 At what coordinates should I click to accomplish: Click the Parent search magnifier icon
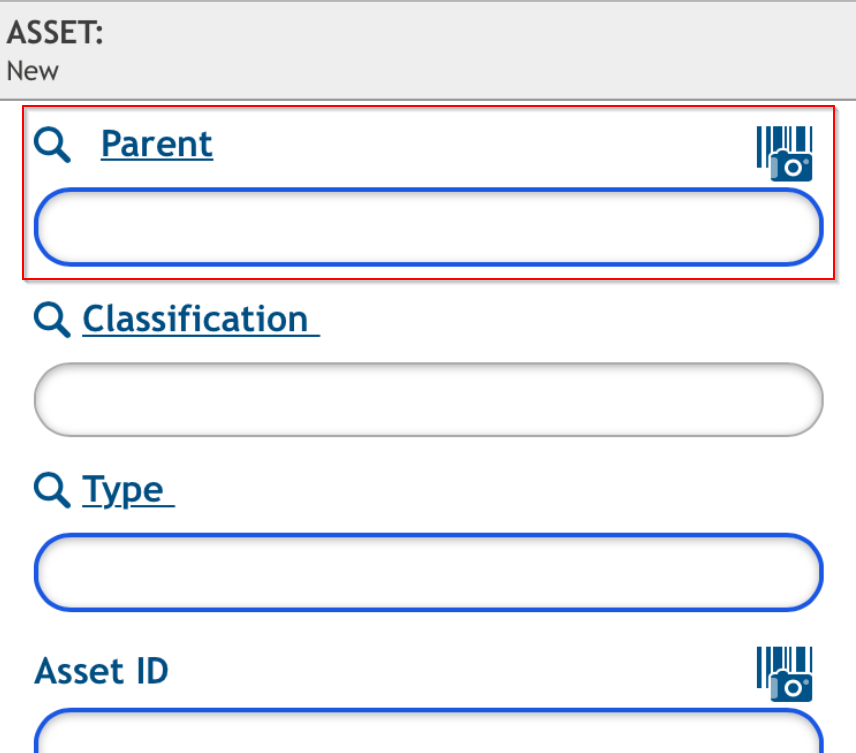[52, 145]
